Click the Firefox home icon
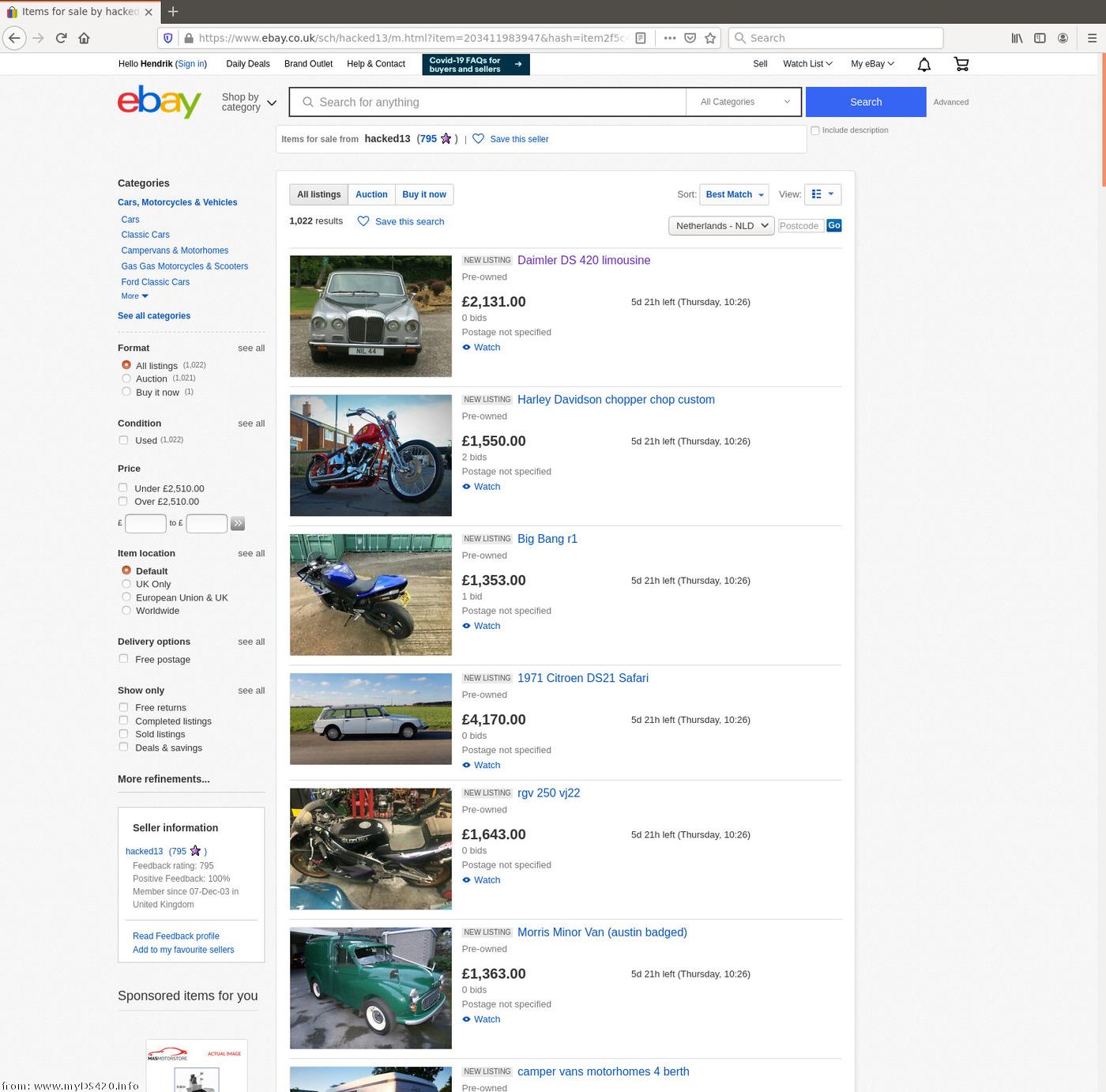This screenshot has width=1106, height=1092. click(84, 38)
